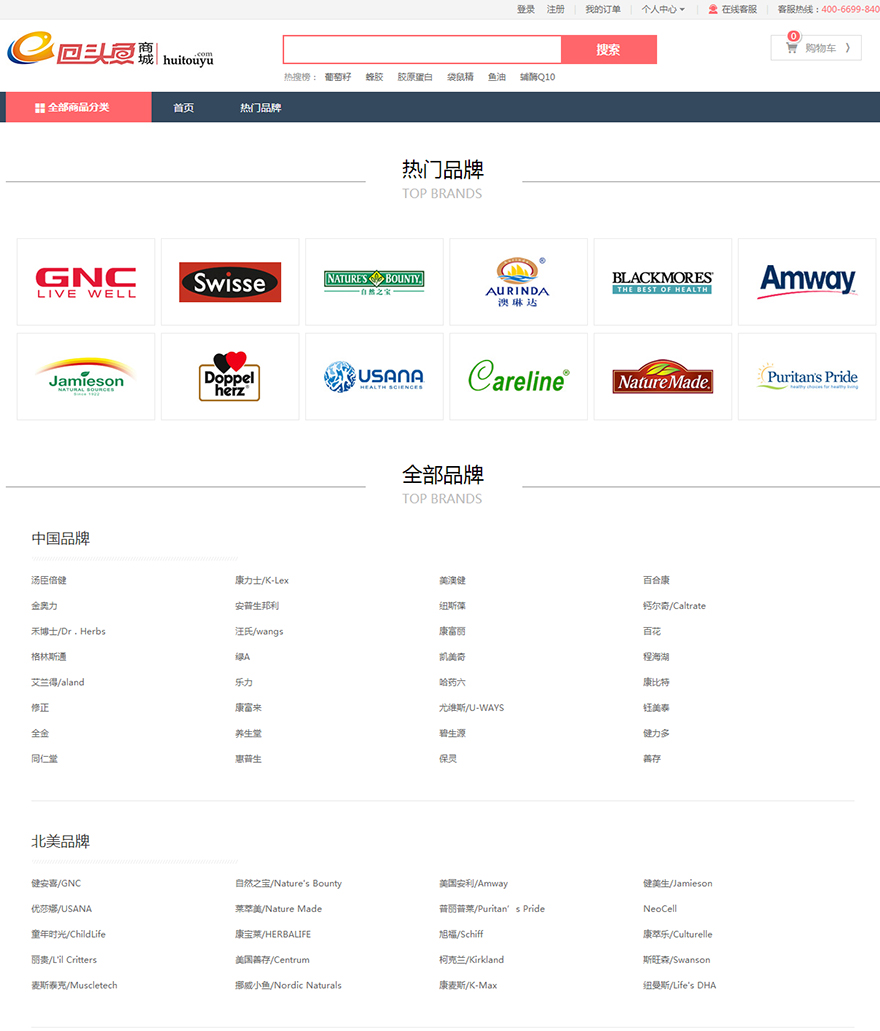880x1031 pixels.
Task: Open the 康萃乐/Culturelle brand link
Action: coord(677,934)
